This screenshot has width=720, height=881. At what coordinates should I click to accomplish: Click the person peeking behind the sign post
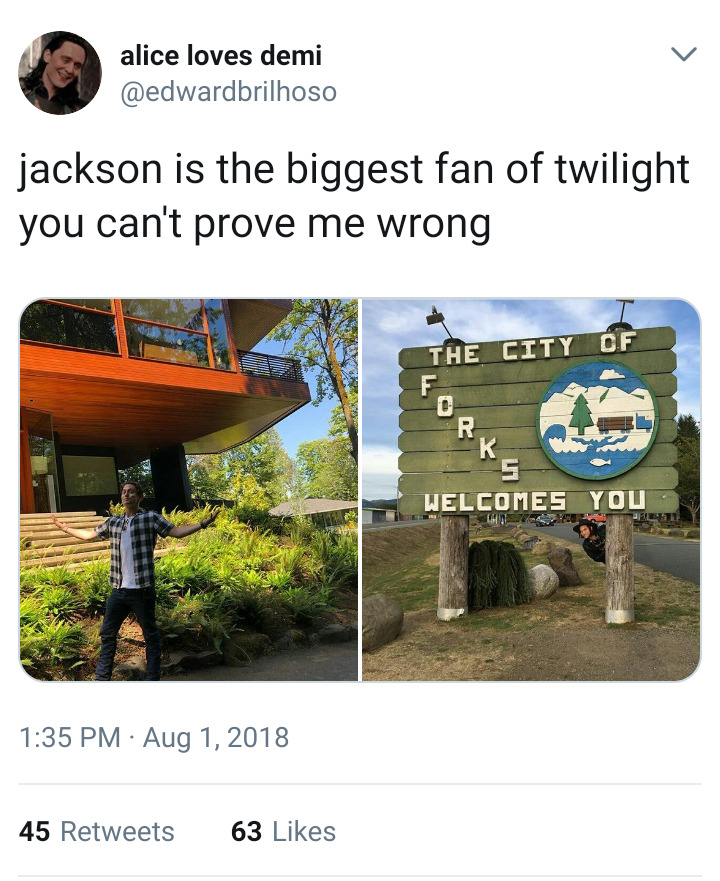click(590, 540)
